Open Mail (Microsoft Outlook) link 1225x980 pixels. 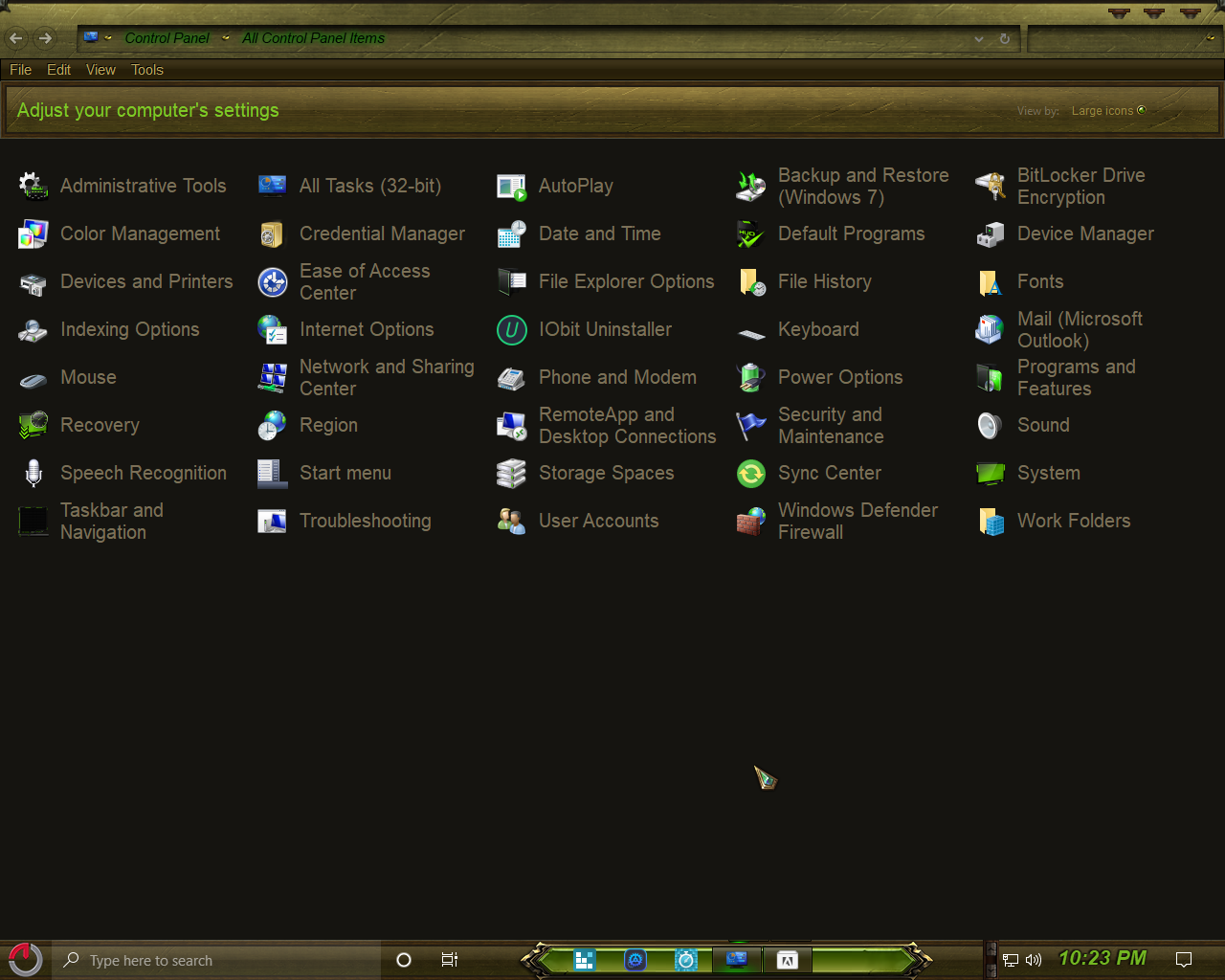point(1080,329)
